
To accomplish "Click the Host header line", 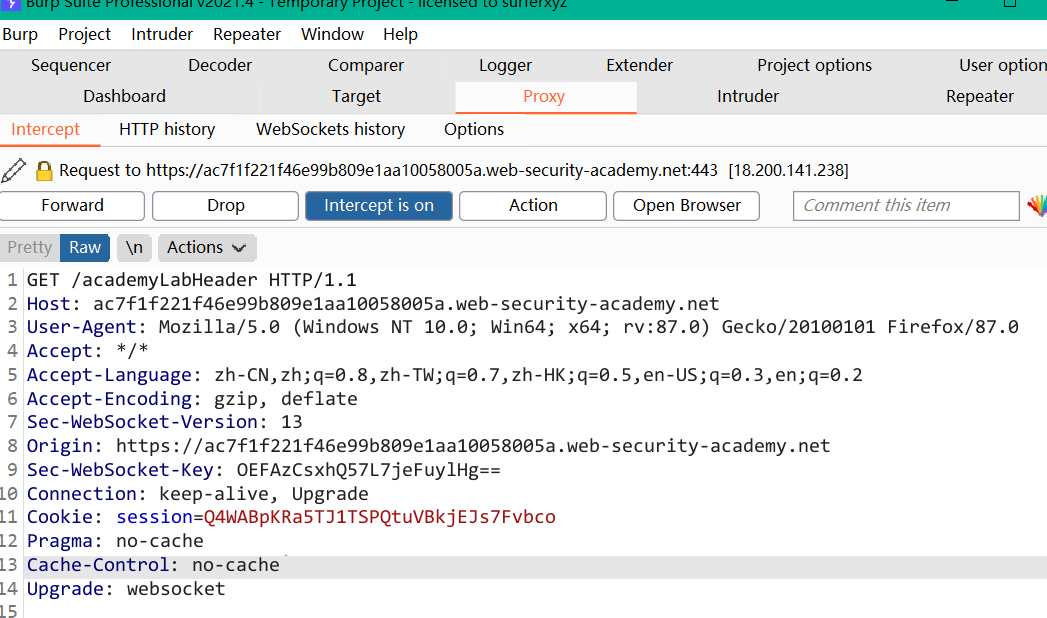I will coord(373,304).
